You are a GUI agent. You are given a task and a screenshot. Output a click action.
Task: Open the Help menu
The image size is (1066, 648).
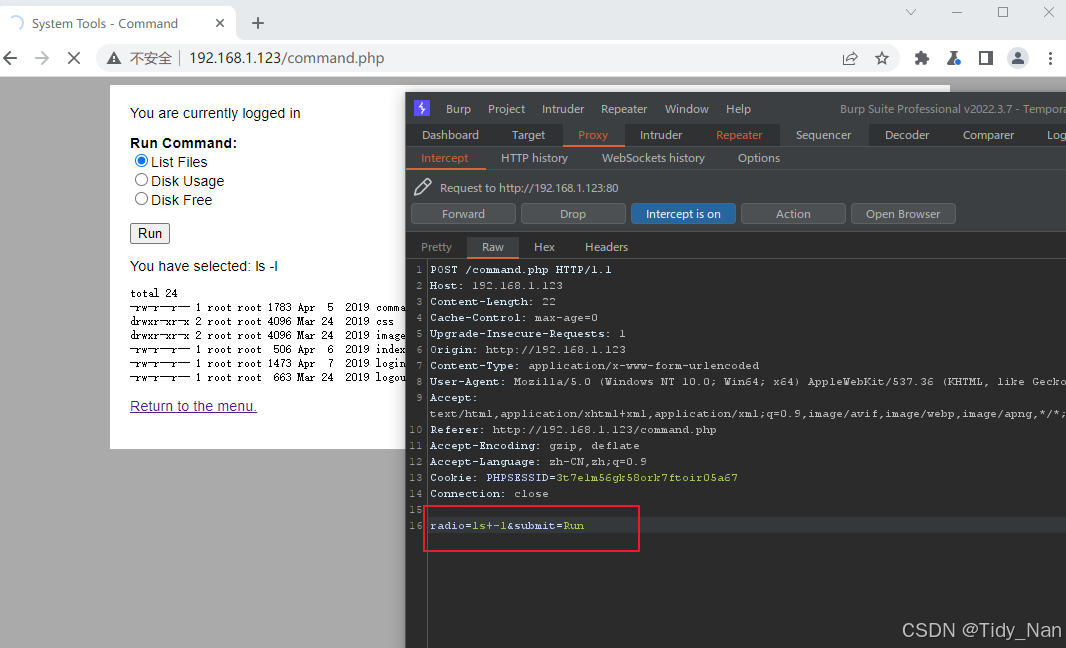(738, 109)
